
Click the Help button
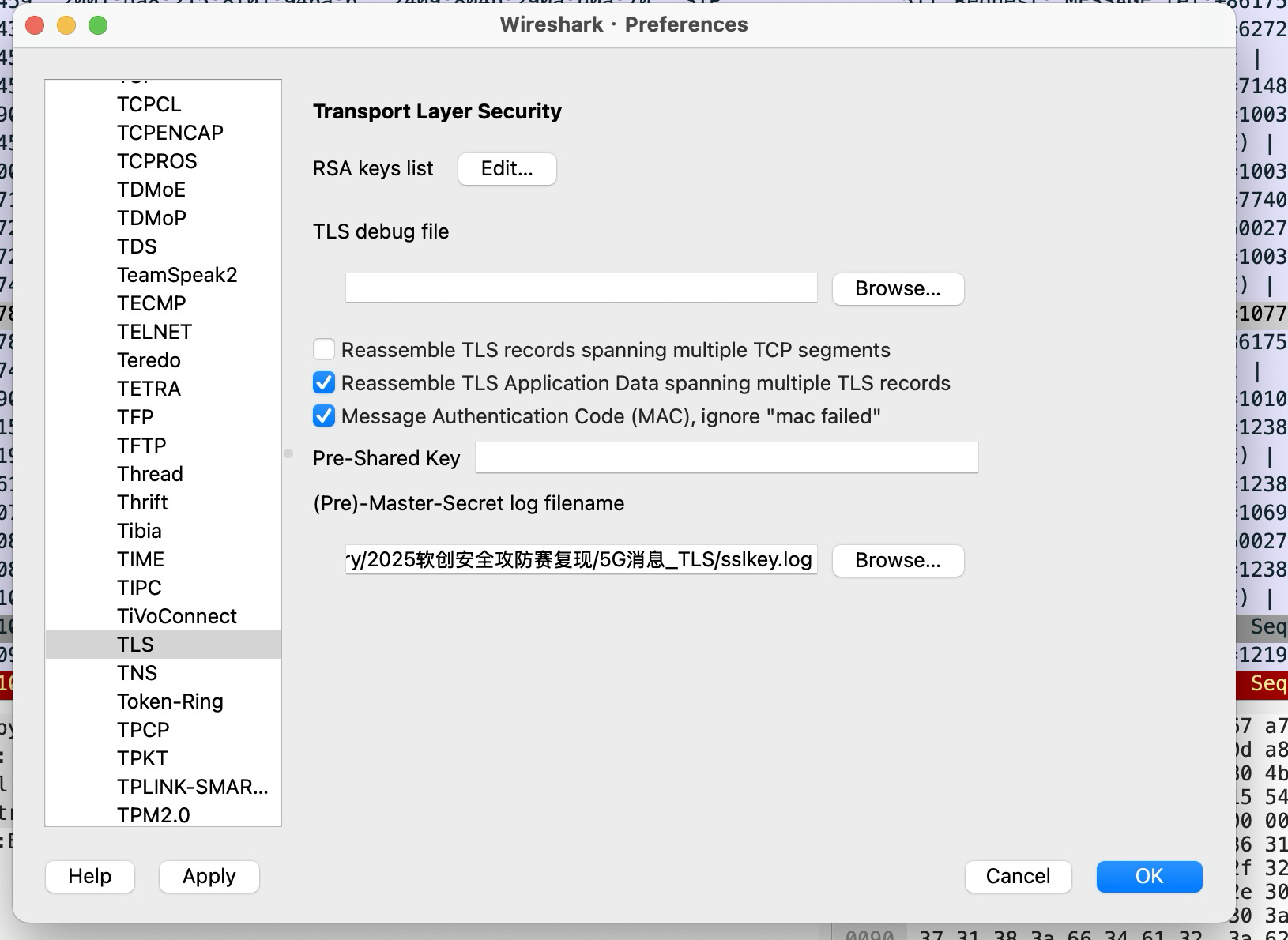90,877
